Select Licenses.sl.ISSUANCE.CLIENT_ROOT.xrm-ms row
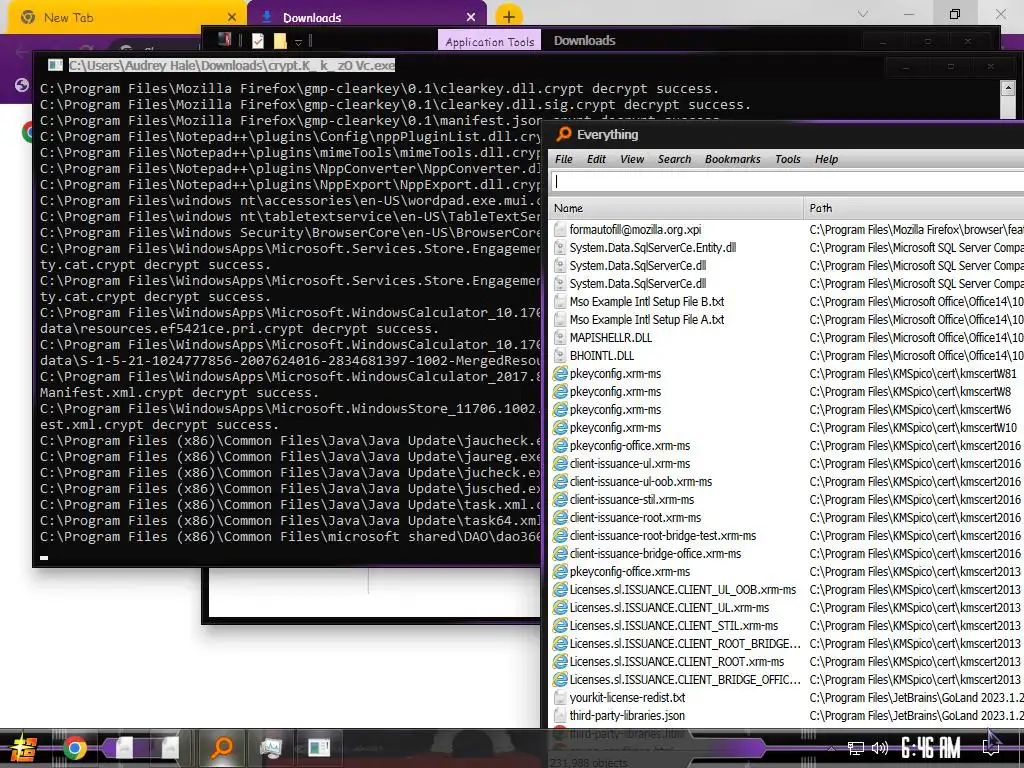 click(677, 662)
